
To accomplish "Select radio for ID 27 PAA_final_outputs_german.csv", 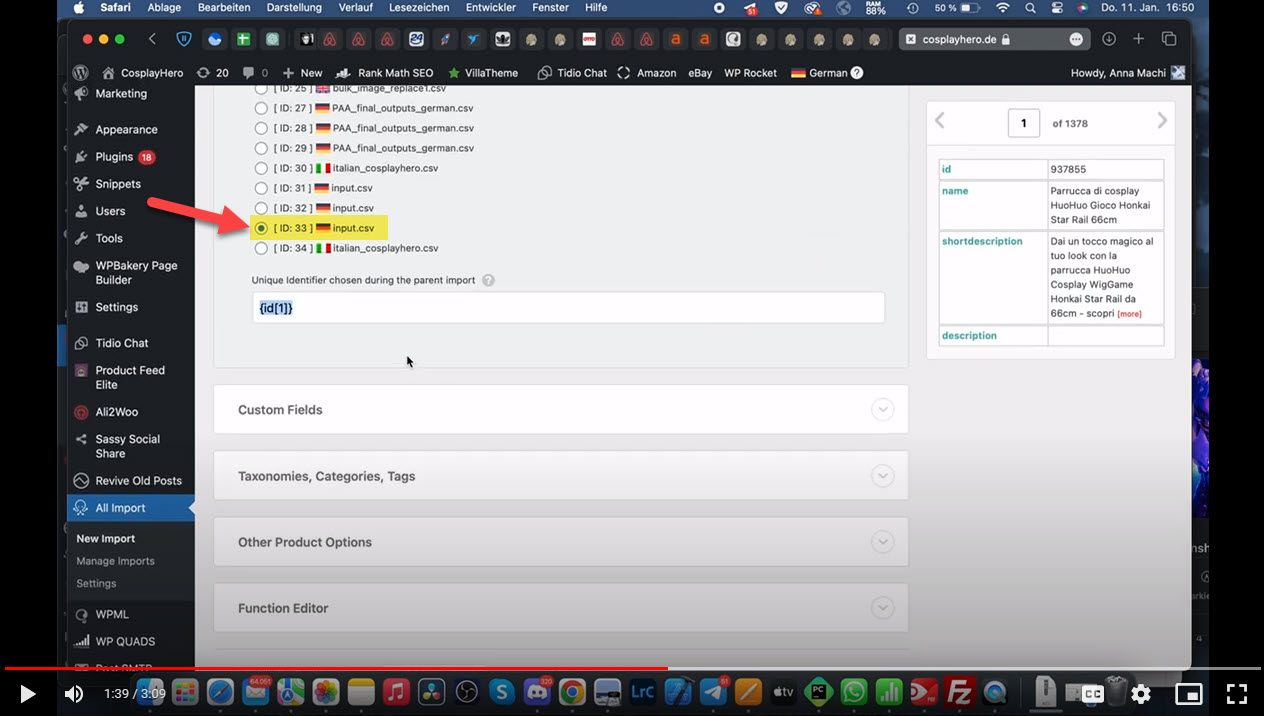I will 261,108.
